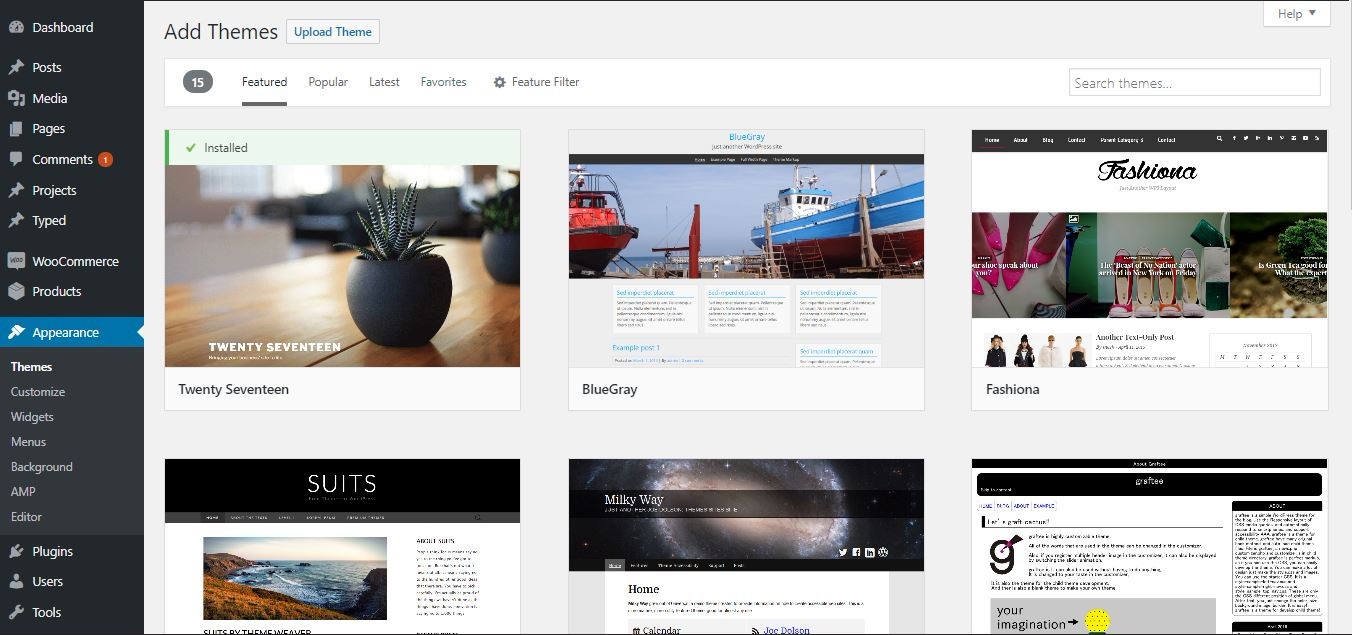Screen dimensions: 1352x635
Task: Switch to the Latest themes tab
Action: coord(384,82)
